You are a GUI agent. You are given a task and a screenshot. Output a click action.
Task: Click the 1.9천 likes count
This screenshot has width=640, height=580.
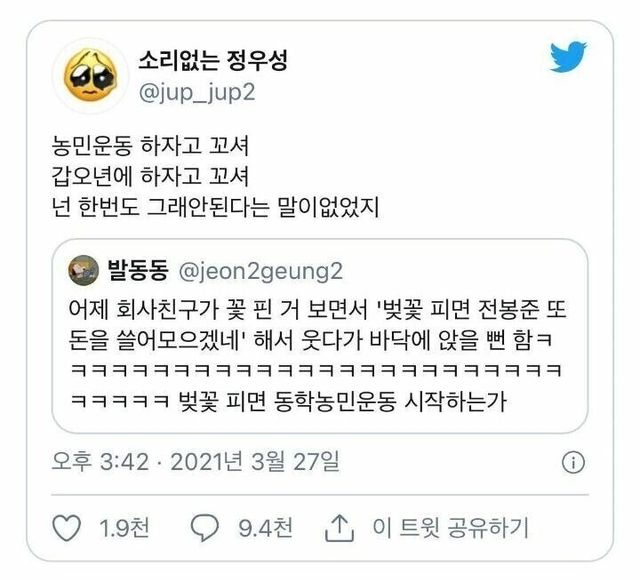click(x=124, y=528)
